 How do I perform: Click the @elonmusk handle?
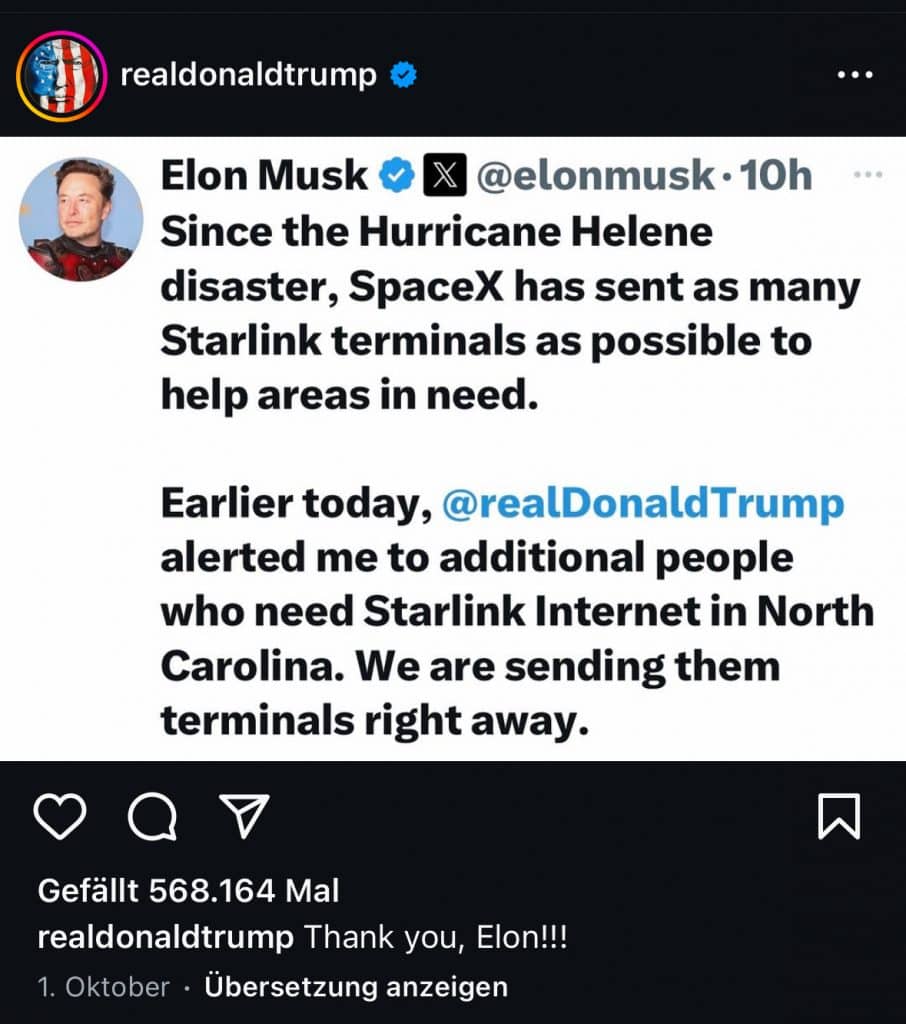pos(593,177)
